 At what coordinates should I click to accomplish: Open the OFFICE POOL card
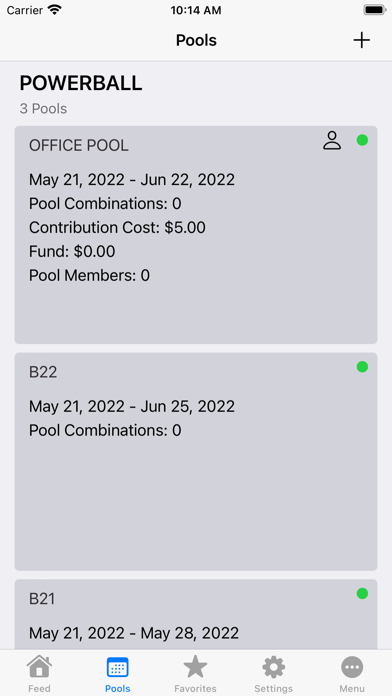pyautogui.click(x=196, y=235)
